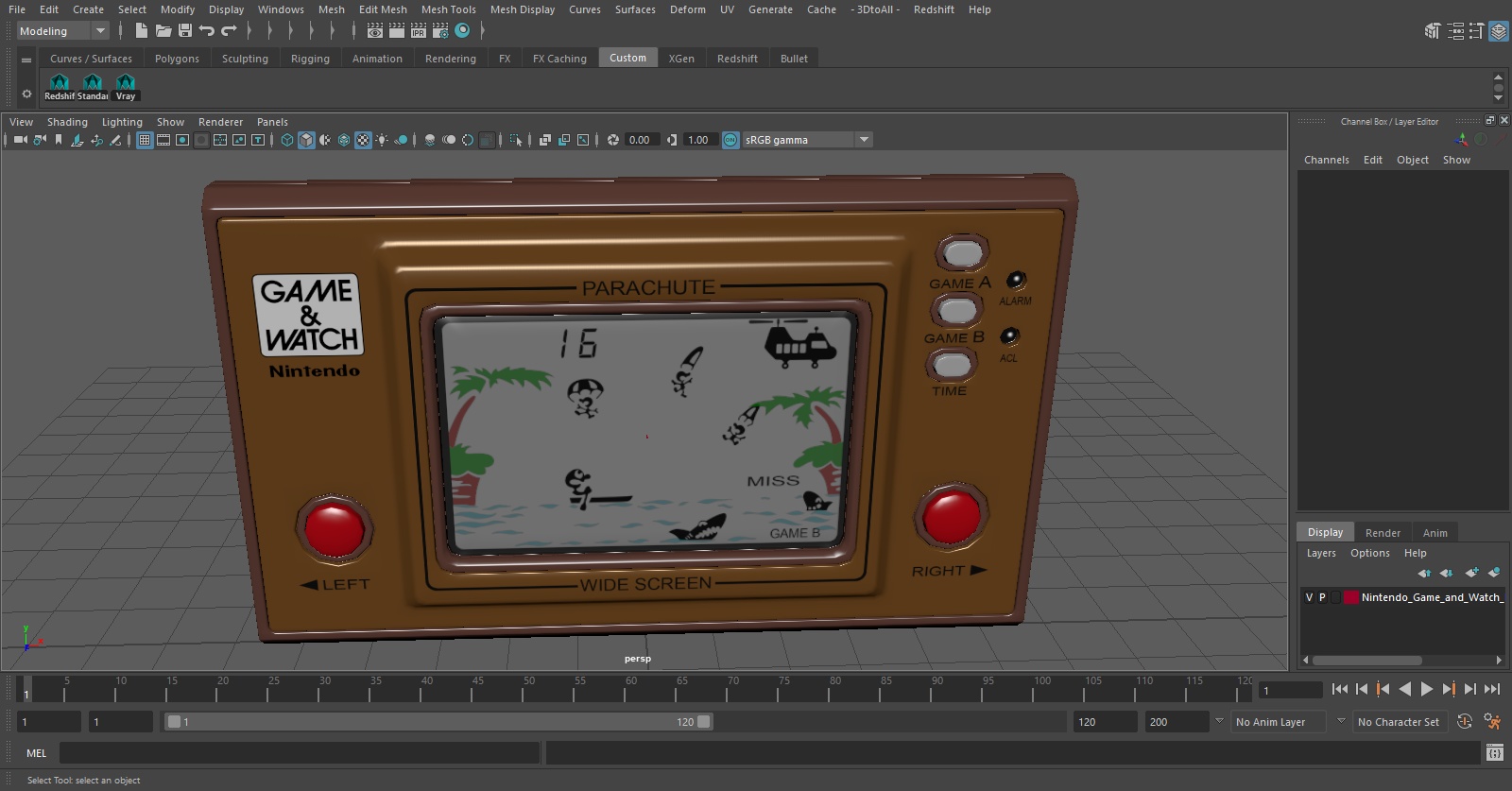This screenshot has width=1512, height=791.
Task: Toggle Smooth Shade All cube icon
Action: (x=306, y=140)
